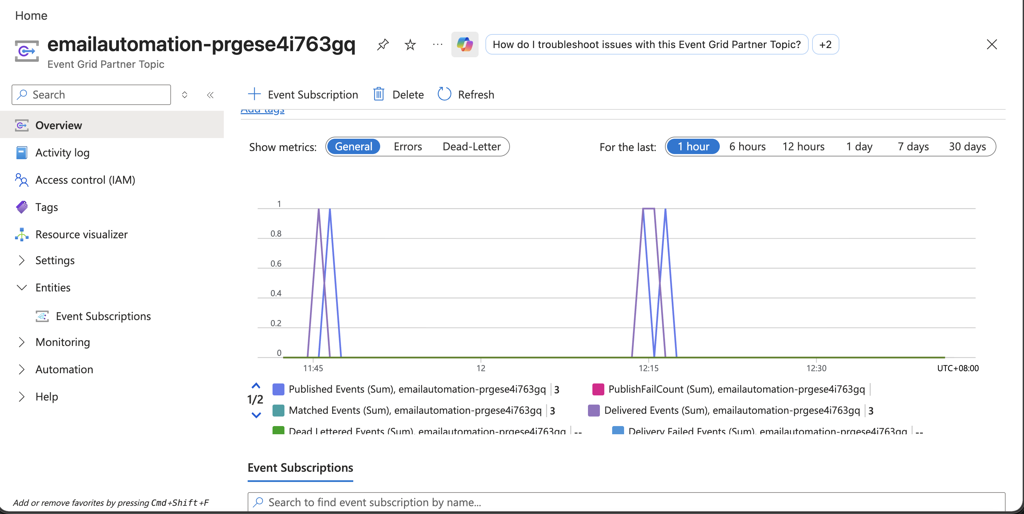Screen dimensions: 1024x514
Task: Pin the emailautomation resource to dashboard
Action: 383,44
